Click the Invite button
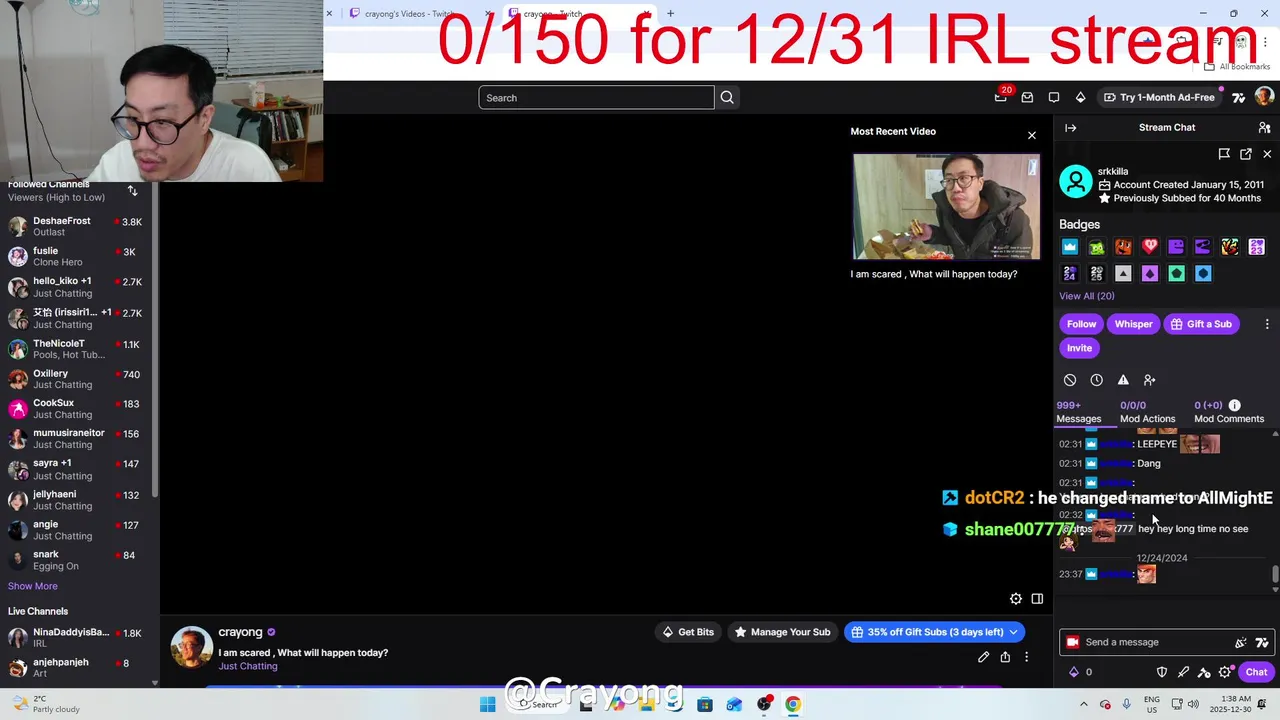This screenshot has height=720, width=1280. pyautogui.click(x=1079, y=348)
